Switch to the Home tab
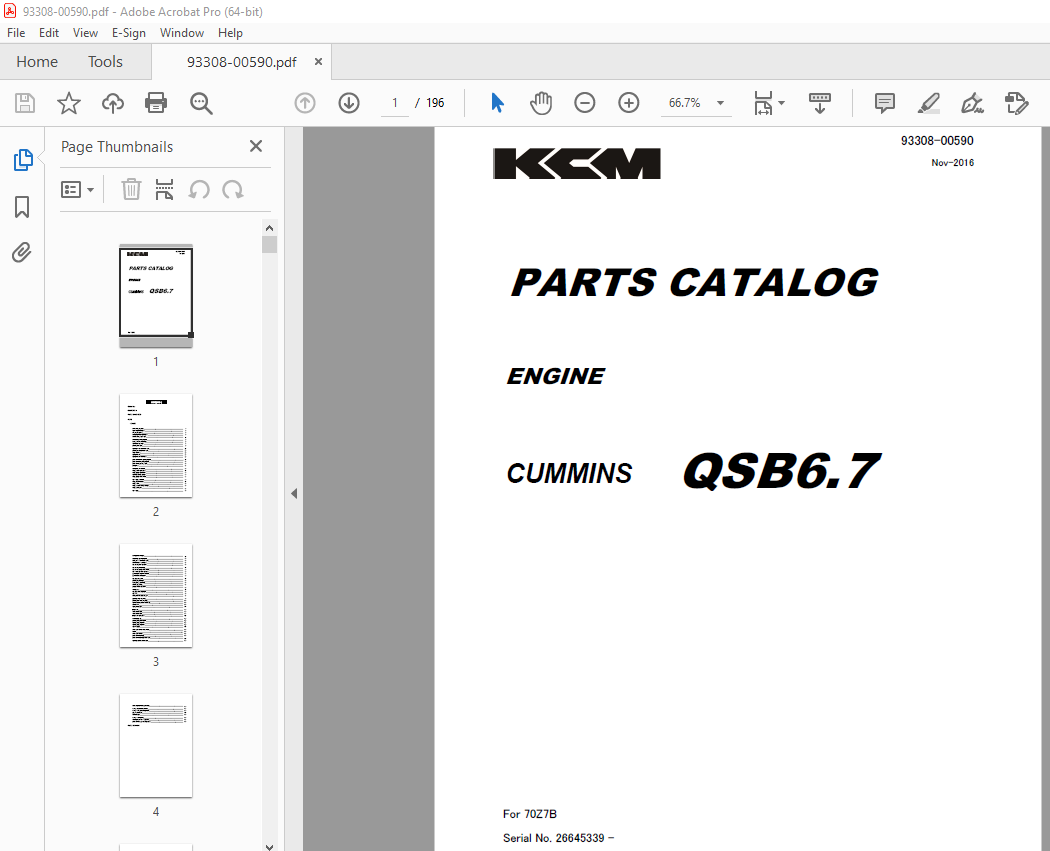This screenshot has width=1050, height=851. [x=37, y=62]
